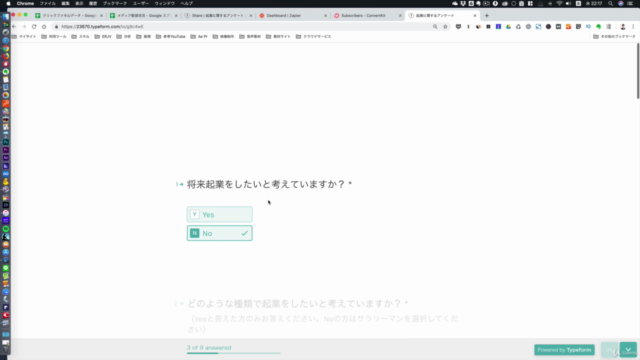Open the その他のブックマーク folder

click(x=614, y=36)
